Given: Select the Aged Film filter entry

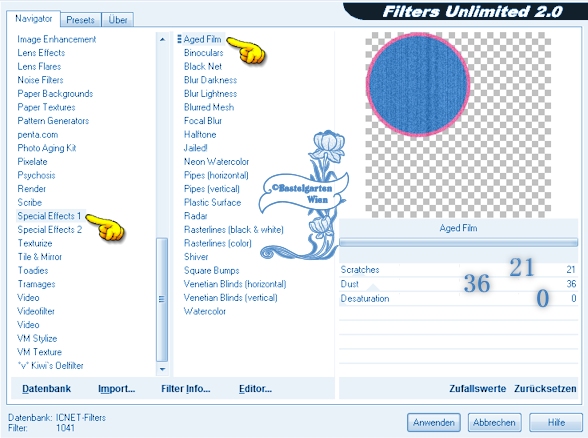Looking at the screenshot, I should [202, 39].
